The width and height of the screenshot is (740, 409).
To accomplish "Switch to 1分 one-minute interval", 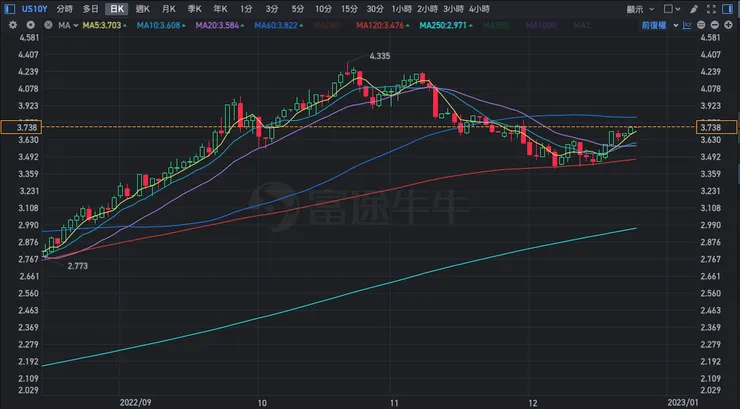I will point(246,9).
